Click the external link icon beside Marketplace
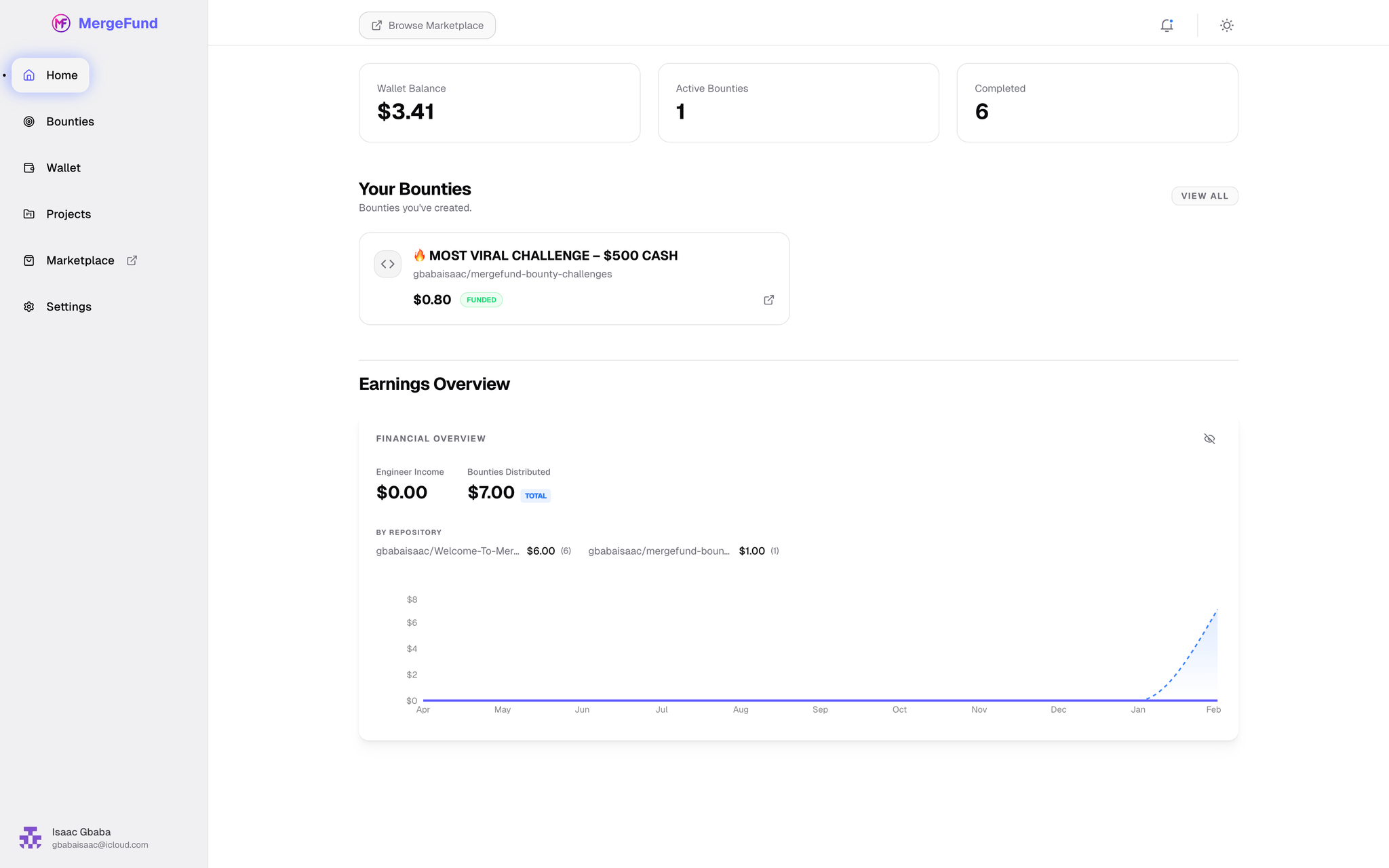1389x868 pixels. tap(132, 260)
